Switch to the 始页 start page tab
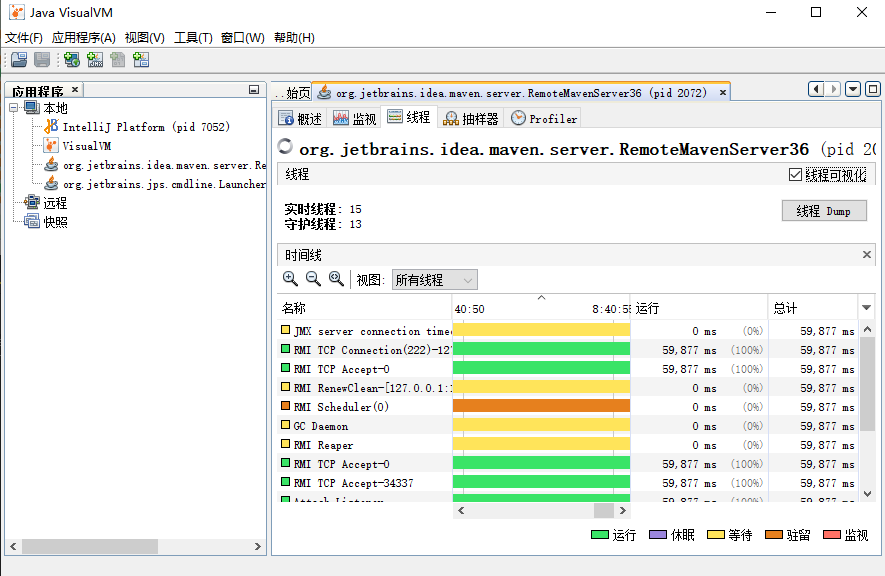885x576 pixels. pyautogui.click(x=292, y=93)
